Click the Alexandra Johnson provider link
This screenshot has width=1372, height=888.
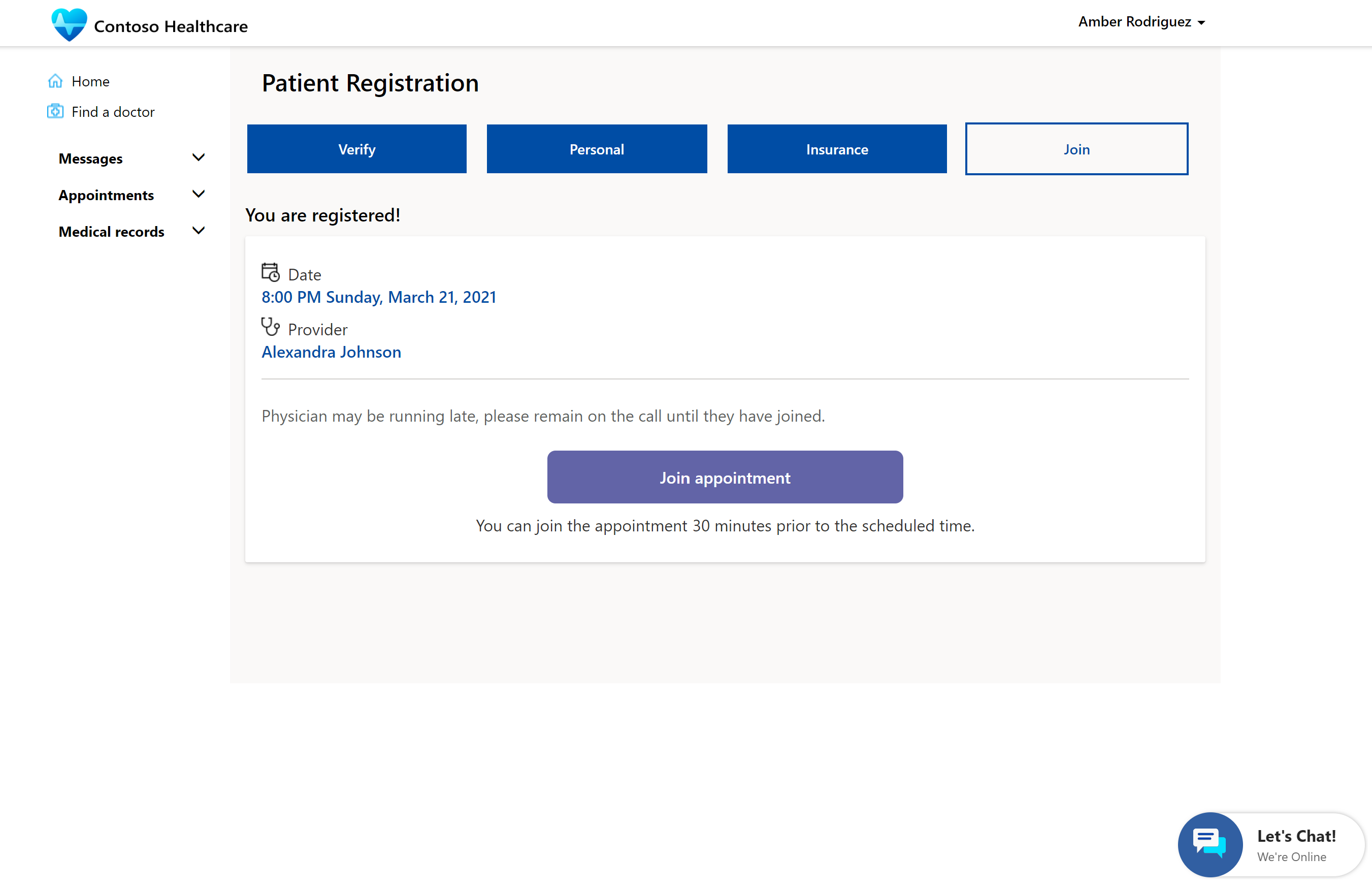(x=330, y=351)
